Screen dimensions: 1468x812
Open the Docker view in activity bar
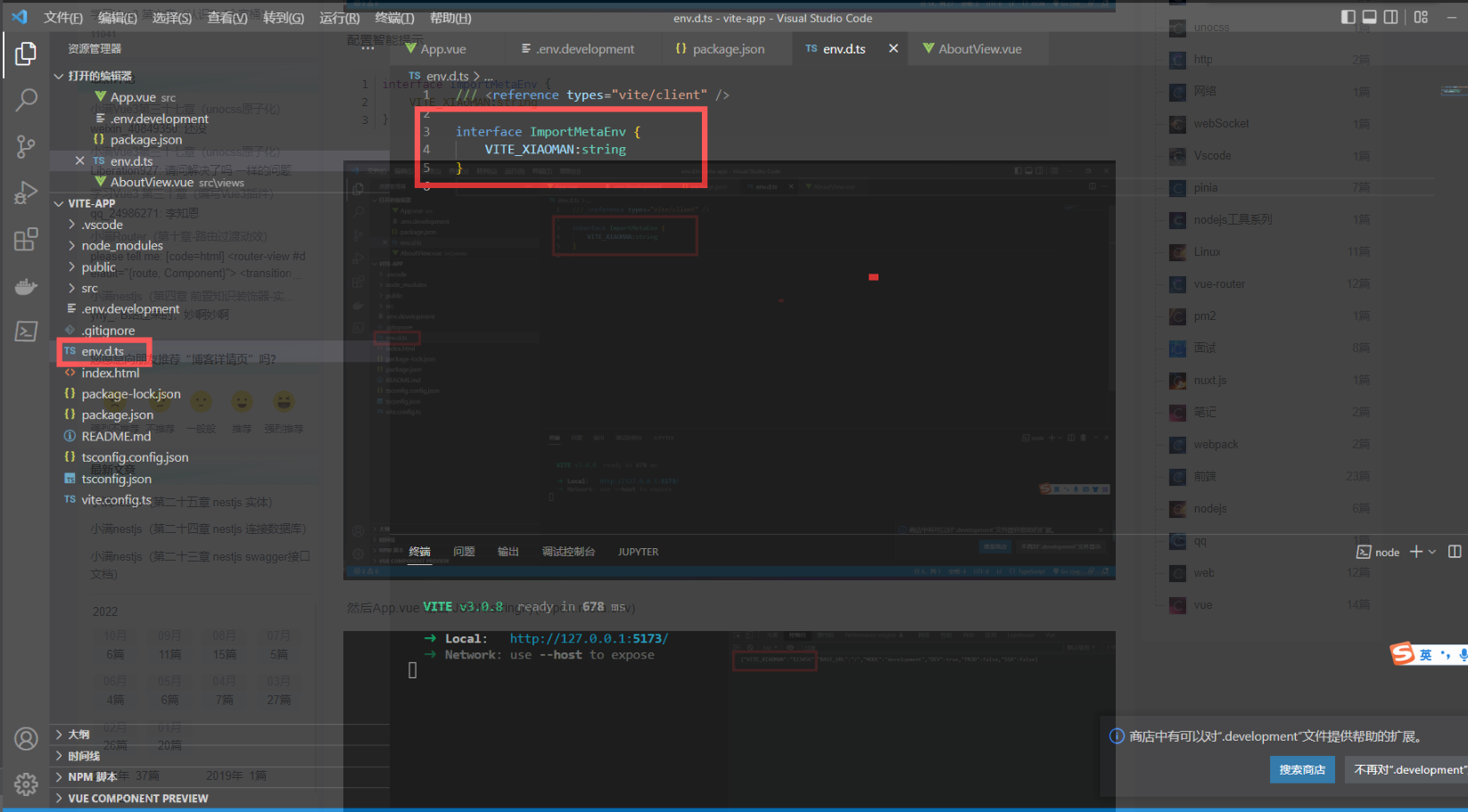coord(26,286)
